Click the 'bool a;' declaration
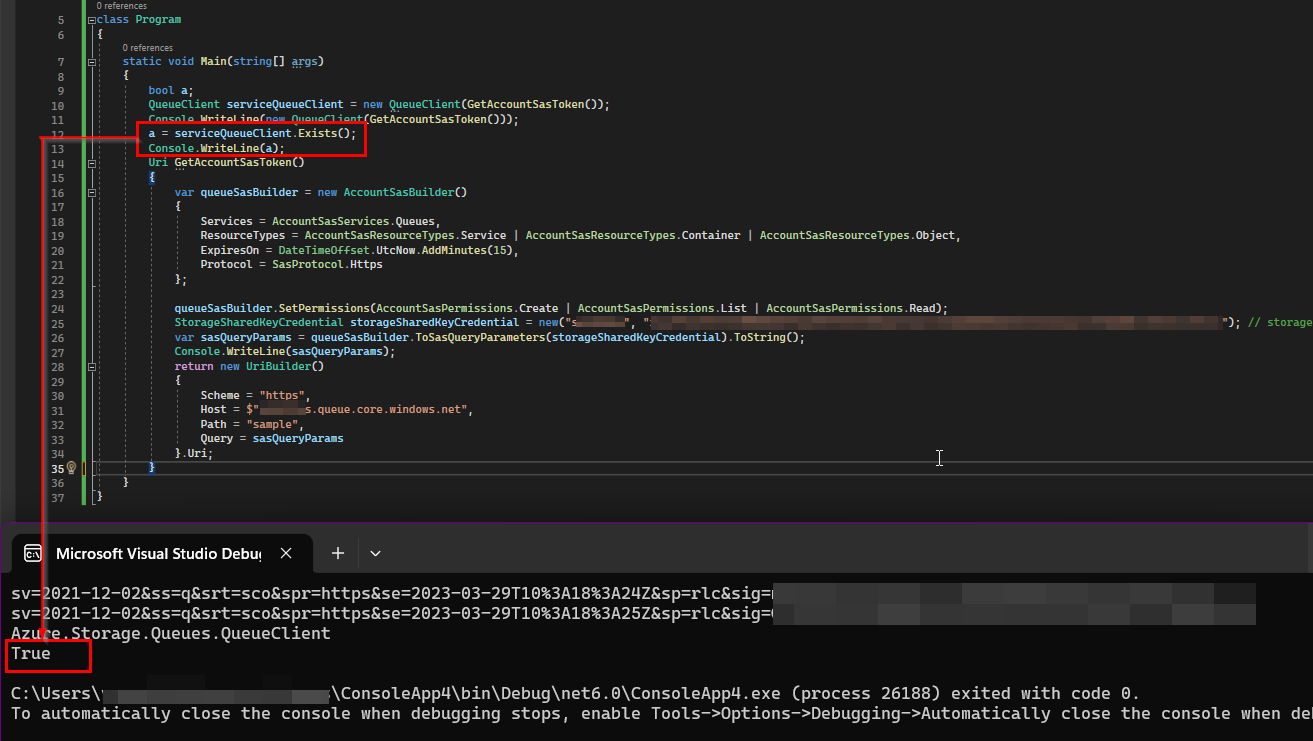This screenshot has height=741, width=1313. pos(171,91)
